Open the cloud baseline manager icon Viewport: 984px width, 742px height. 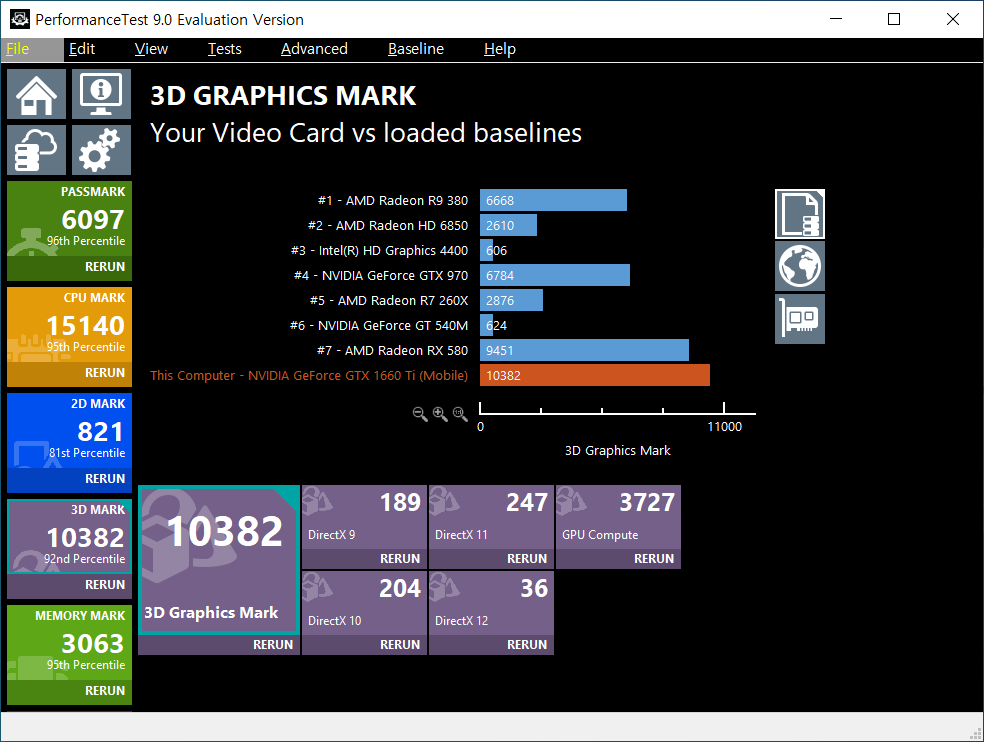[36, 150]
